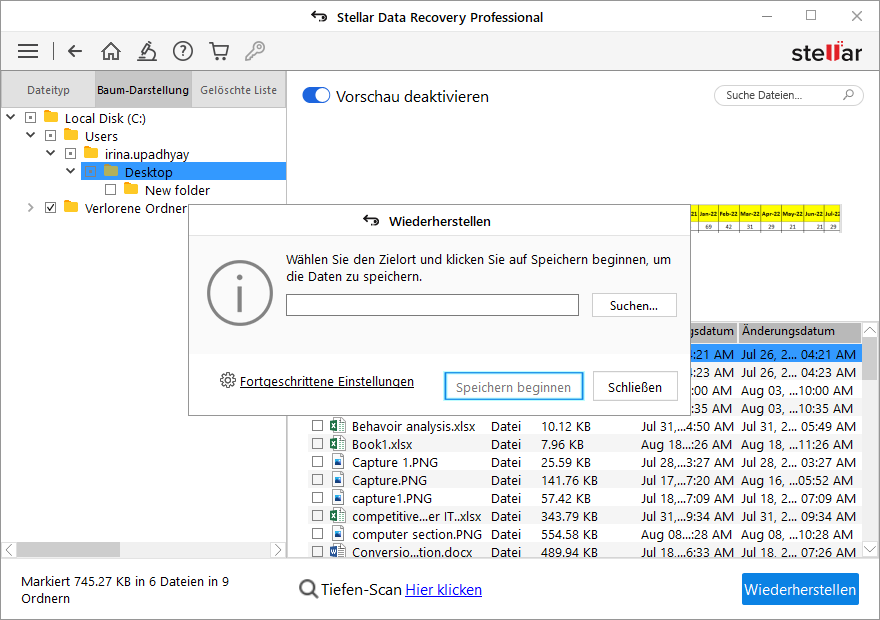
Task: Collapse the Local Disk (C:) tree node
Action: point(11,117)
